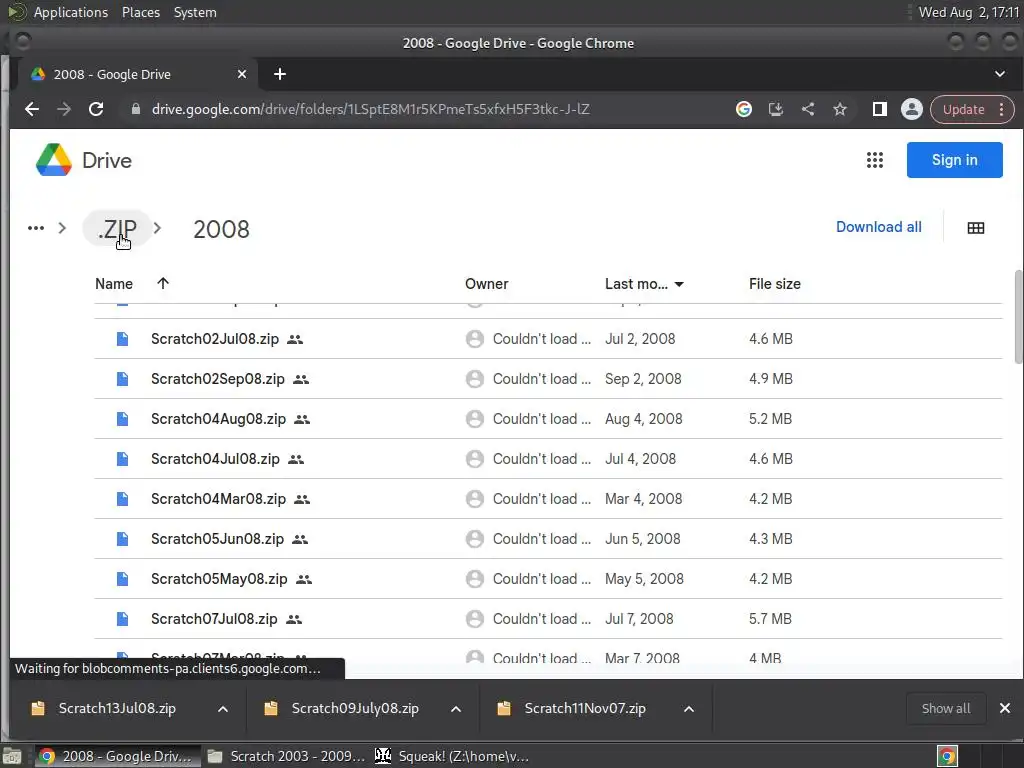Screen dimensions: 1024x768
Task: Open a new browser tab
Action: [280, 74]
